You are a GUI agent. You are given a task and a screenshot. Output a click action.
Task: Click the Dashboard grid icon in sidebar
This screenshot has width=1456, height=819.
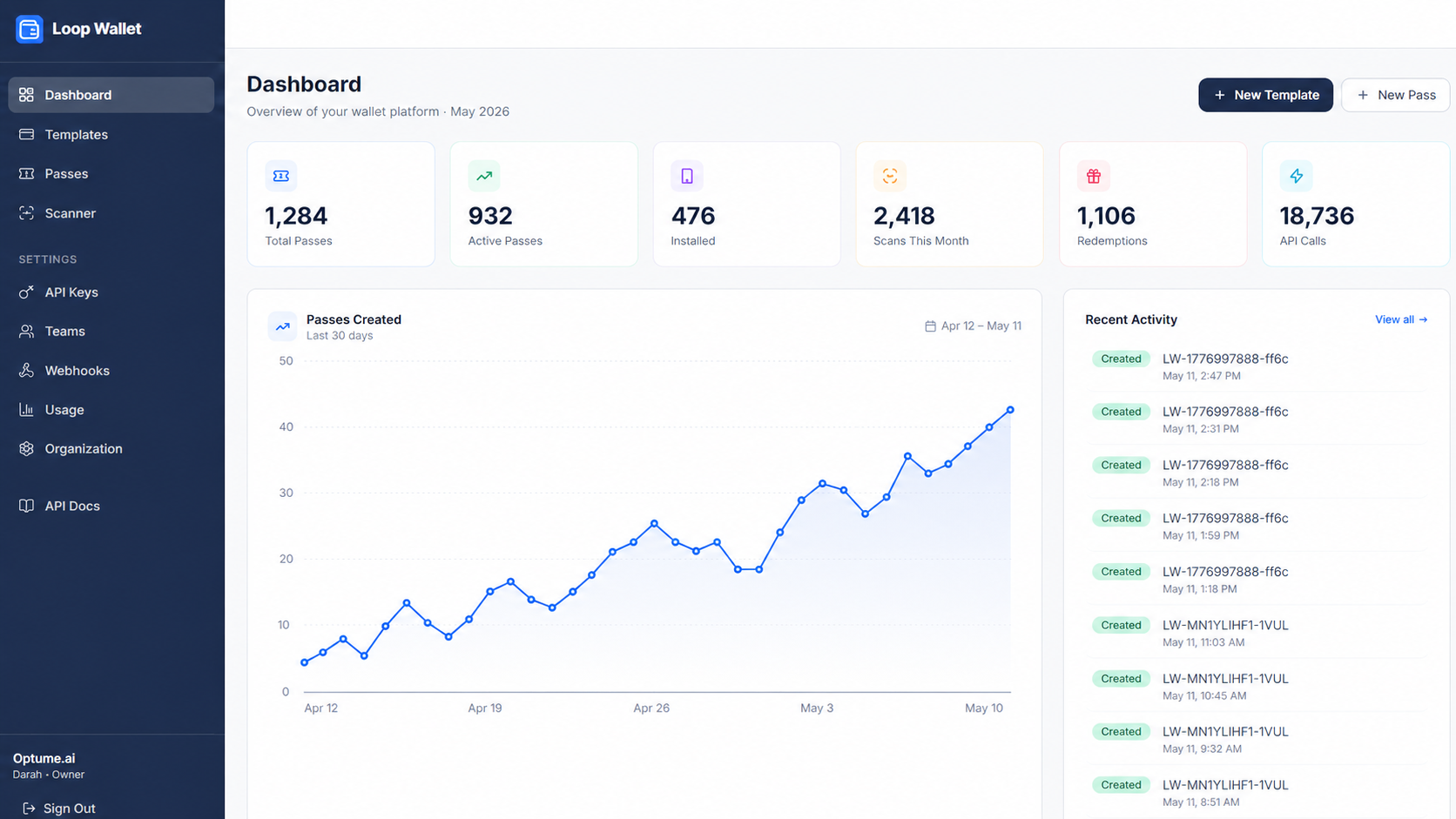pyautogui.click(x=27, y=95)
